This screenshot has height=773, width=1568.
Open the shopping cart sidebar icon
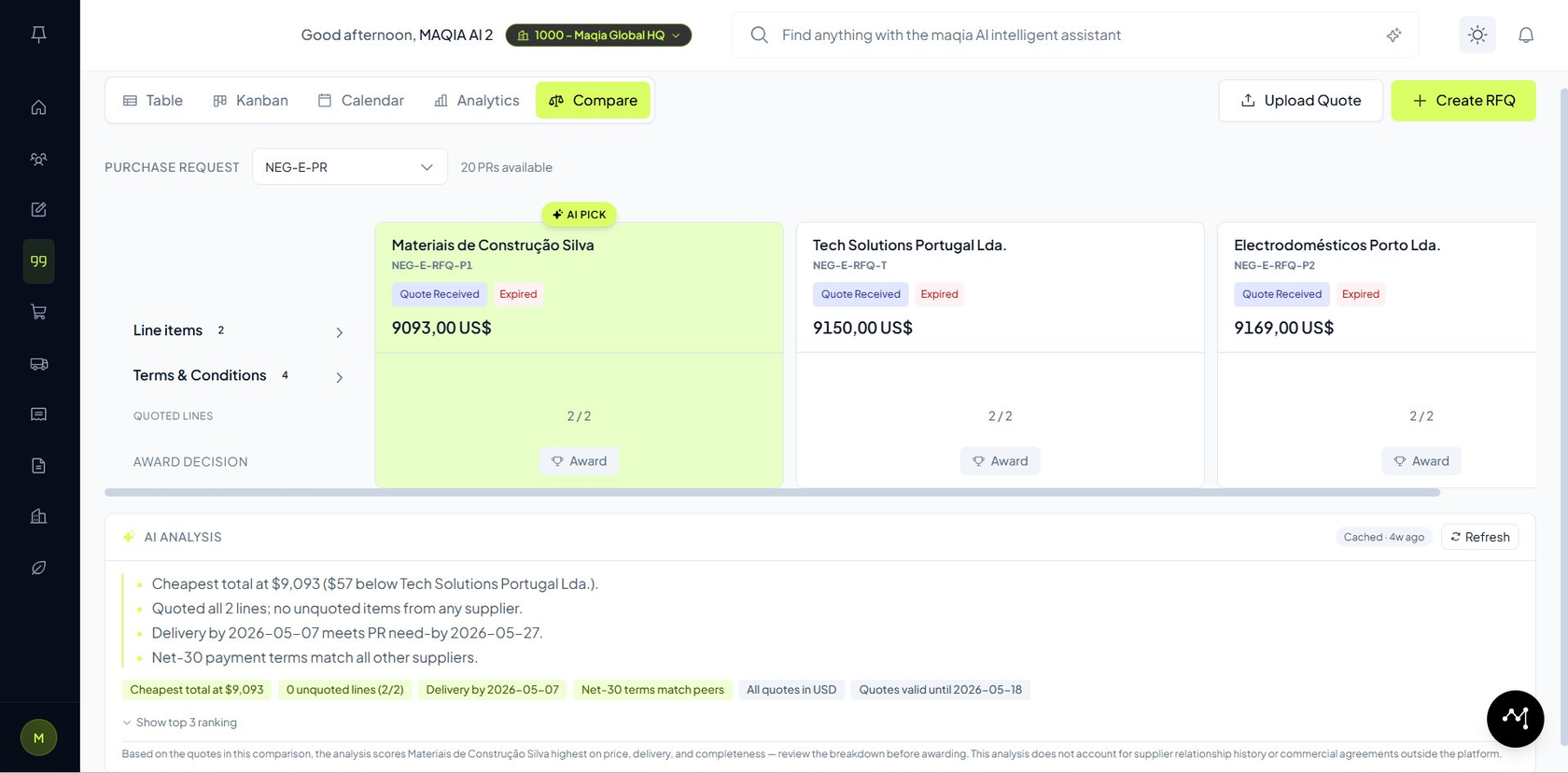(x=38, y=312)
